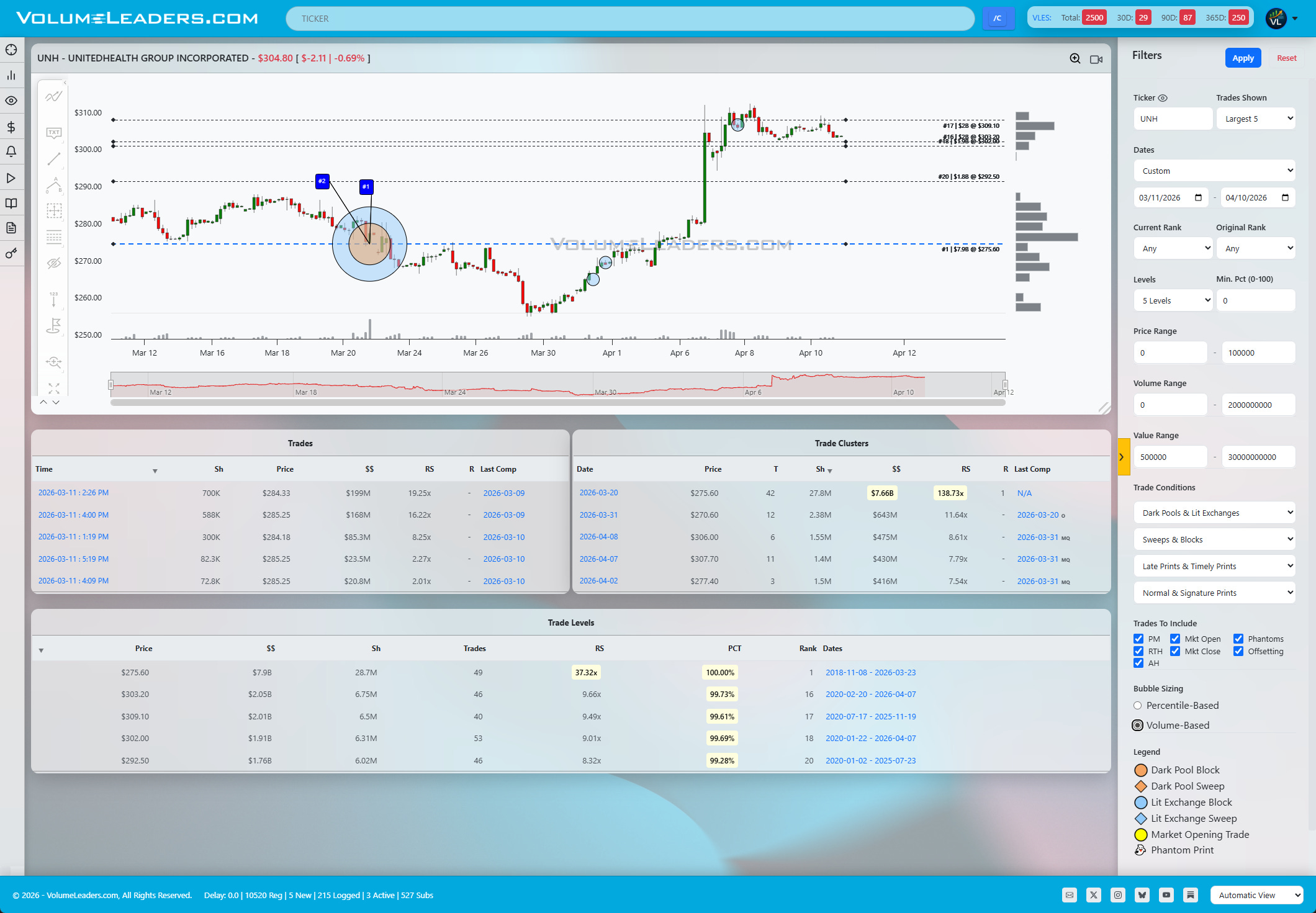
Task: Open the X social icon in footer
Action: pos(1094,894)
